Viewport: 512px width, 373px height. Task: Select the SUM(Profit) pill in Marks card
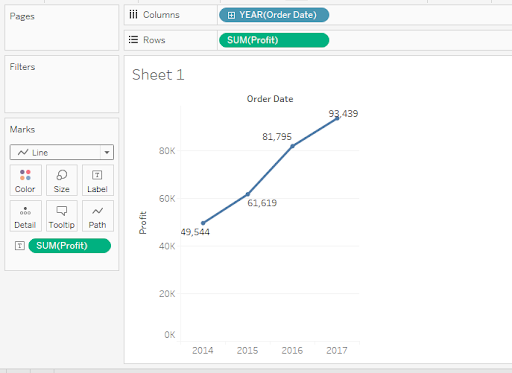point(70,246)
